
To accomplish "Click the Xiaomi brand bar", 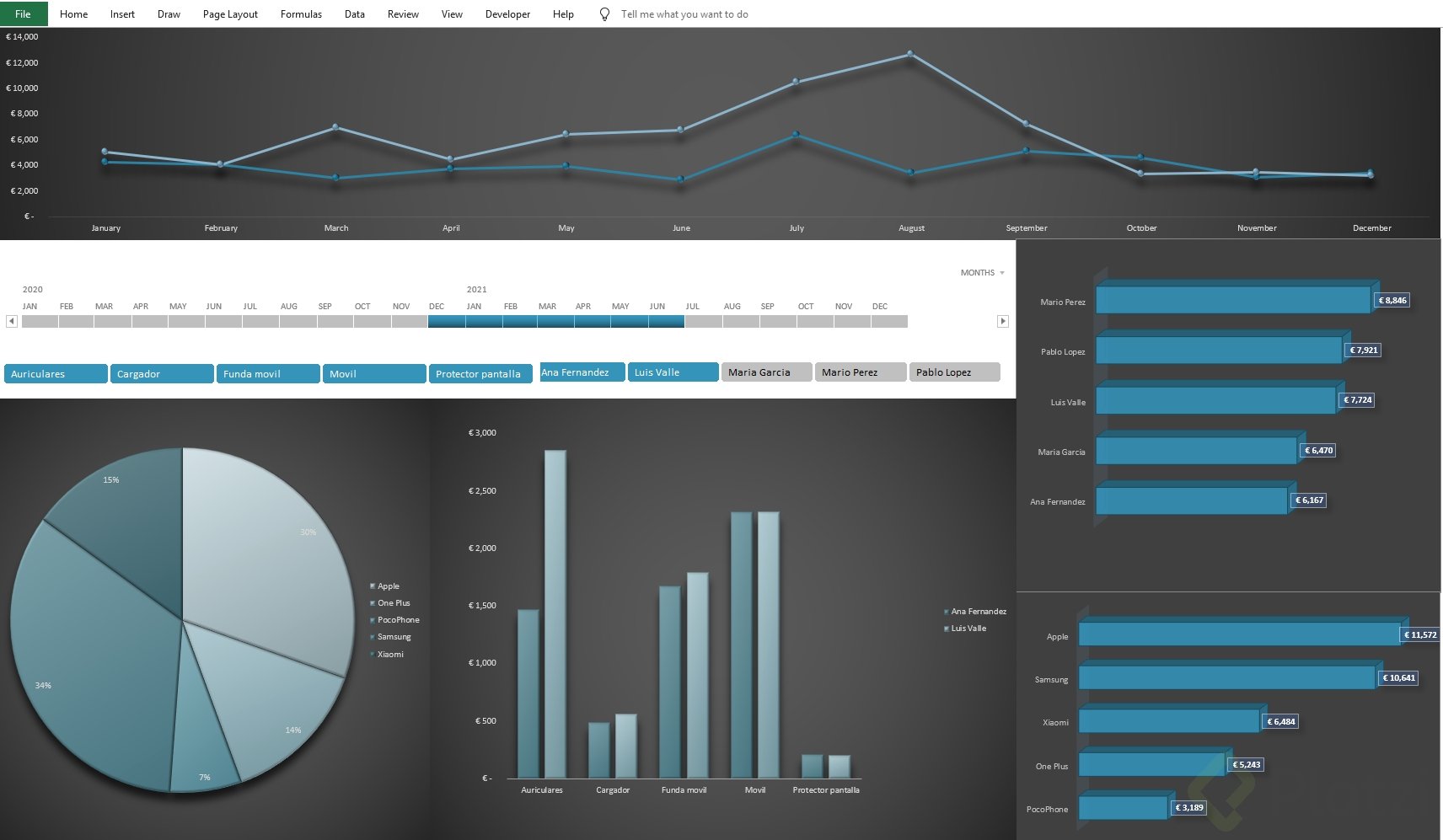I will 1169,720.
